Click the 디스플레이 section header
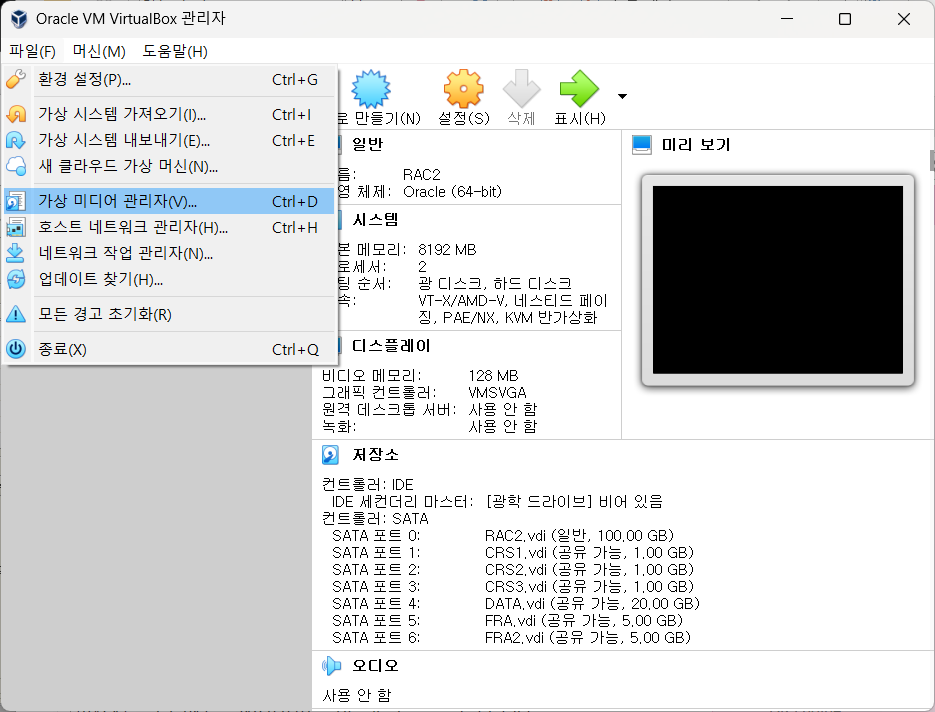The image size is (935, 712). pos(391,346)
